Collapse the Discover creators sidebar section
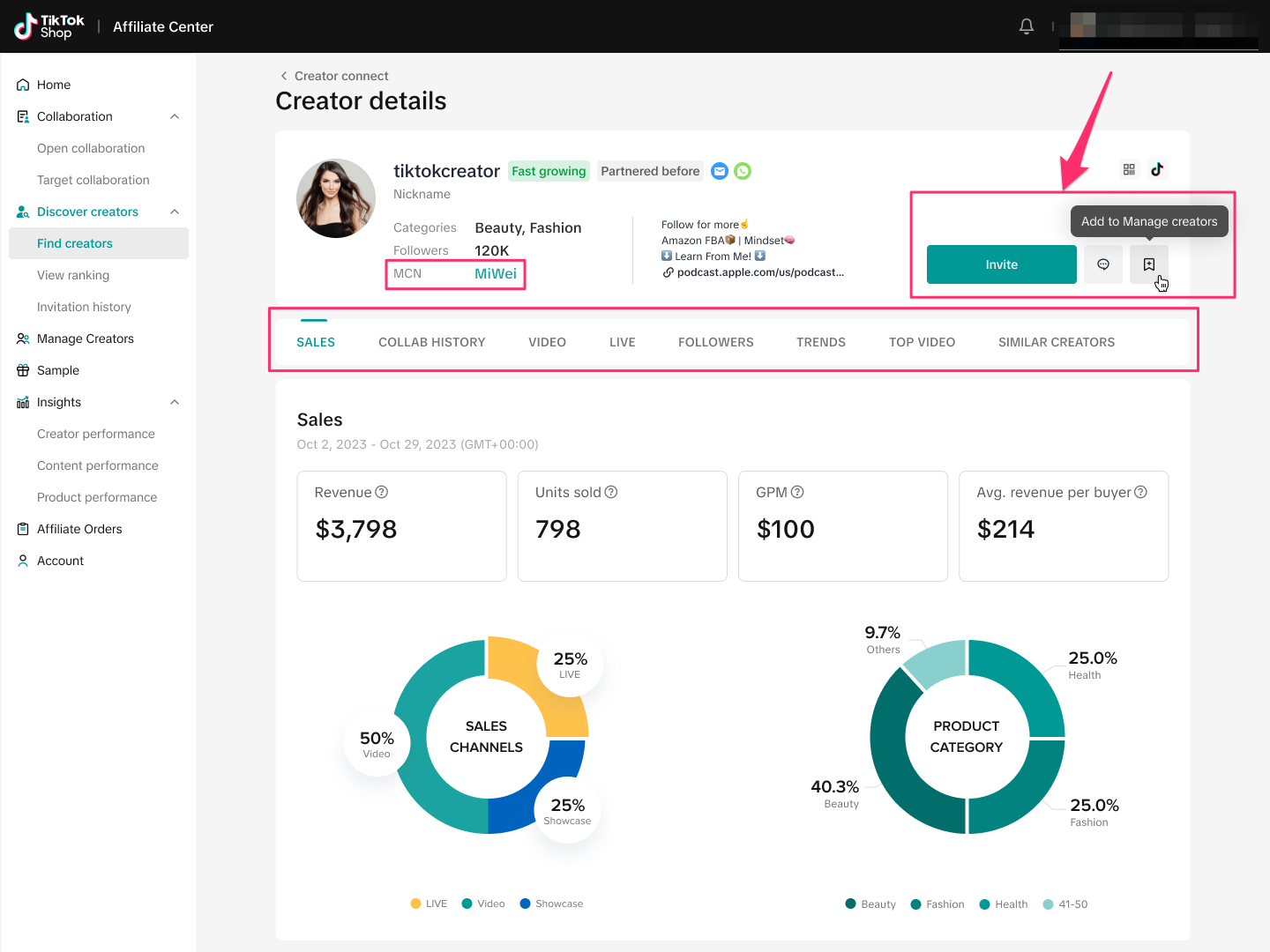Image resolution: width=1270 pixels, height=952 pixels. [175, 212]
